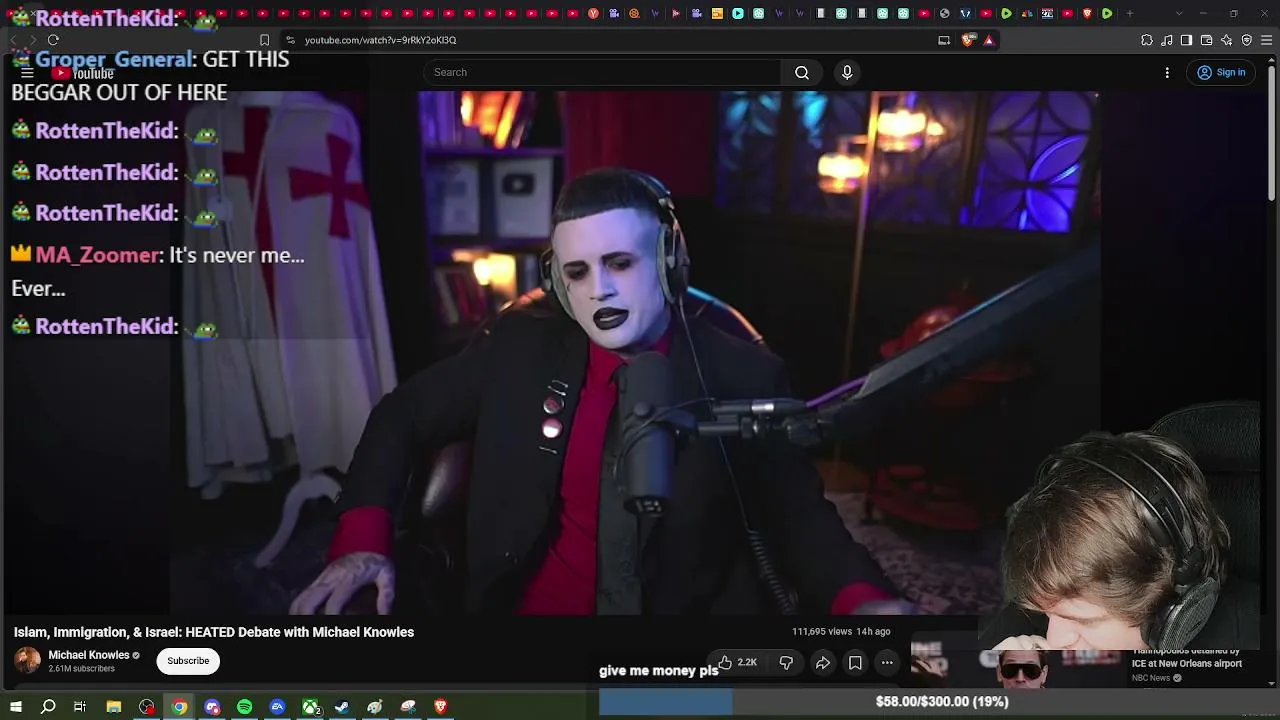The image size is (1280, 720).
Task: Open the browser extensions puzzle icon
Action: click(x=1147, y=40)
